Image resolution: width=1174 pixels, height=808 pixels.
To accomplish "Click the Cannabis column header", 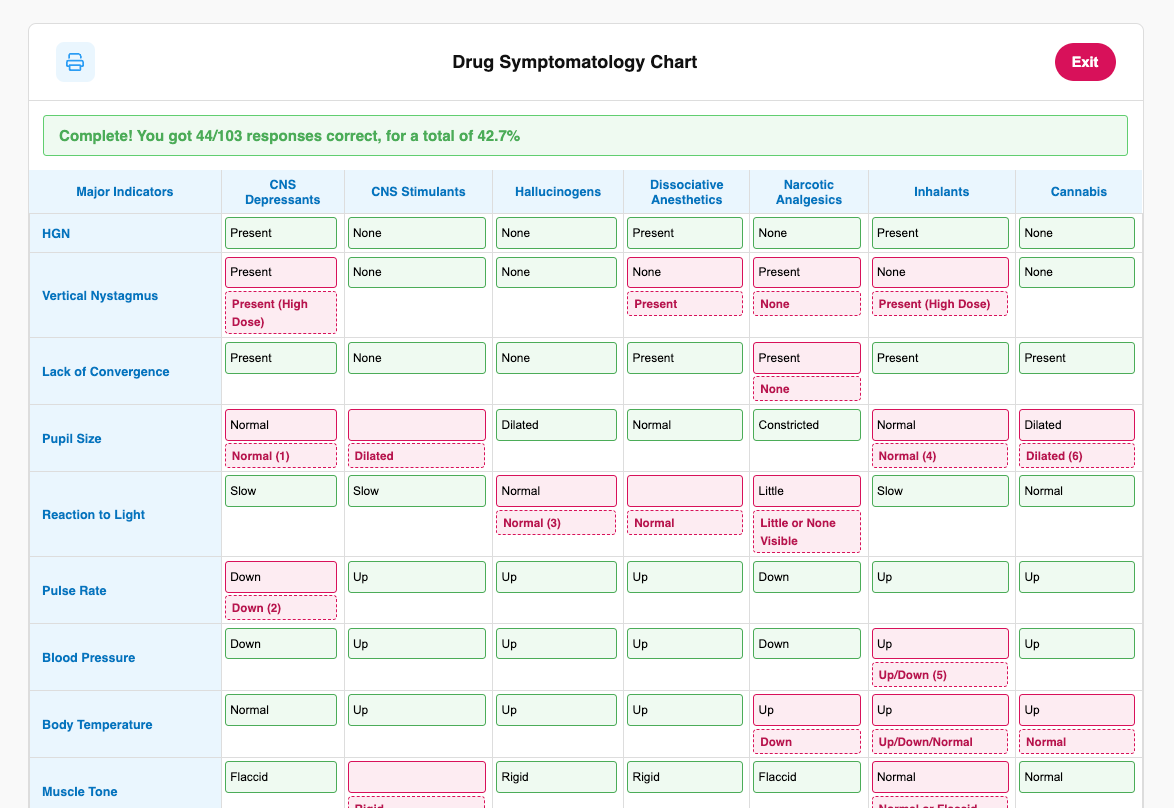I will [1078, 191].
